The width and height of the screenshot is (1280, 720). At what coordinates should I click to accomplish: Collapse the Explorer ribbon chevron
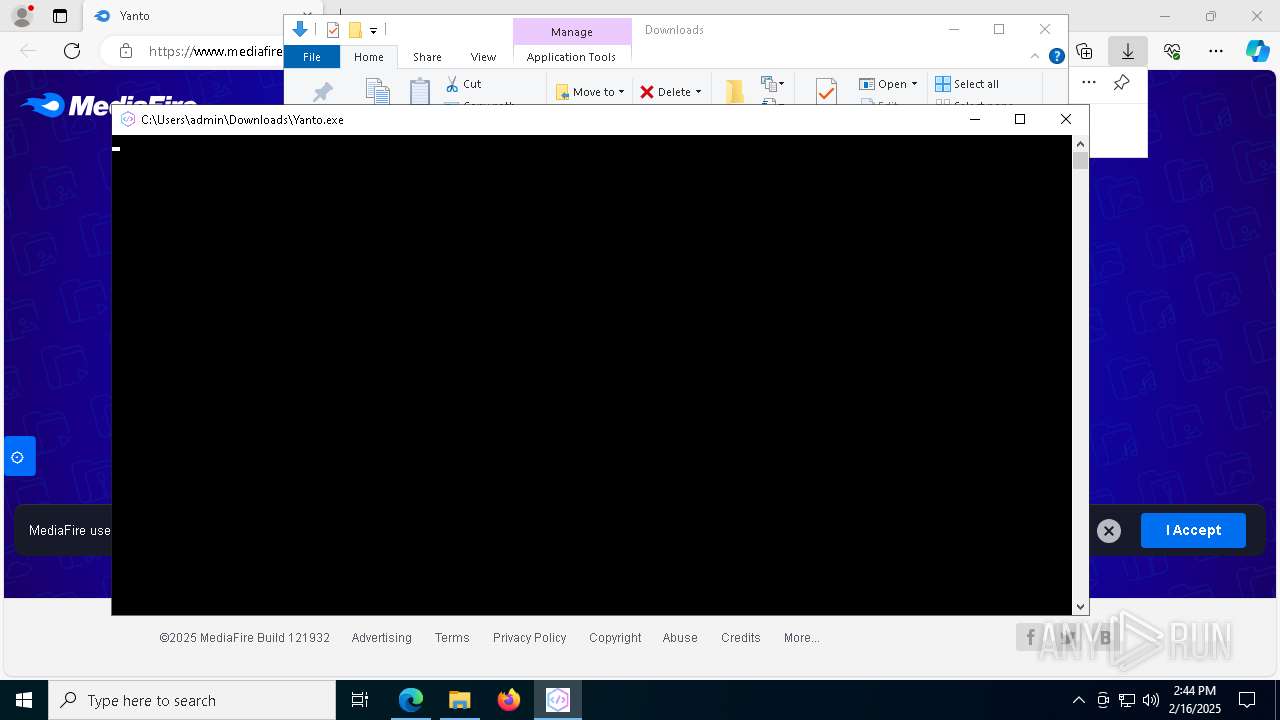coord(1035,56)
